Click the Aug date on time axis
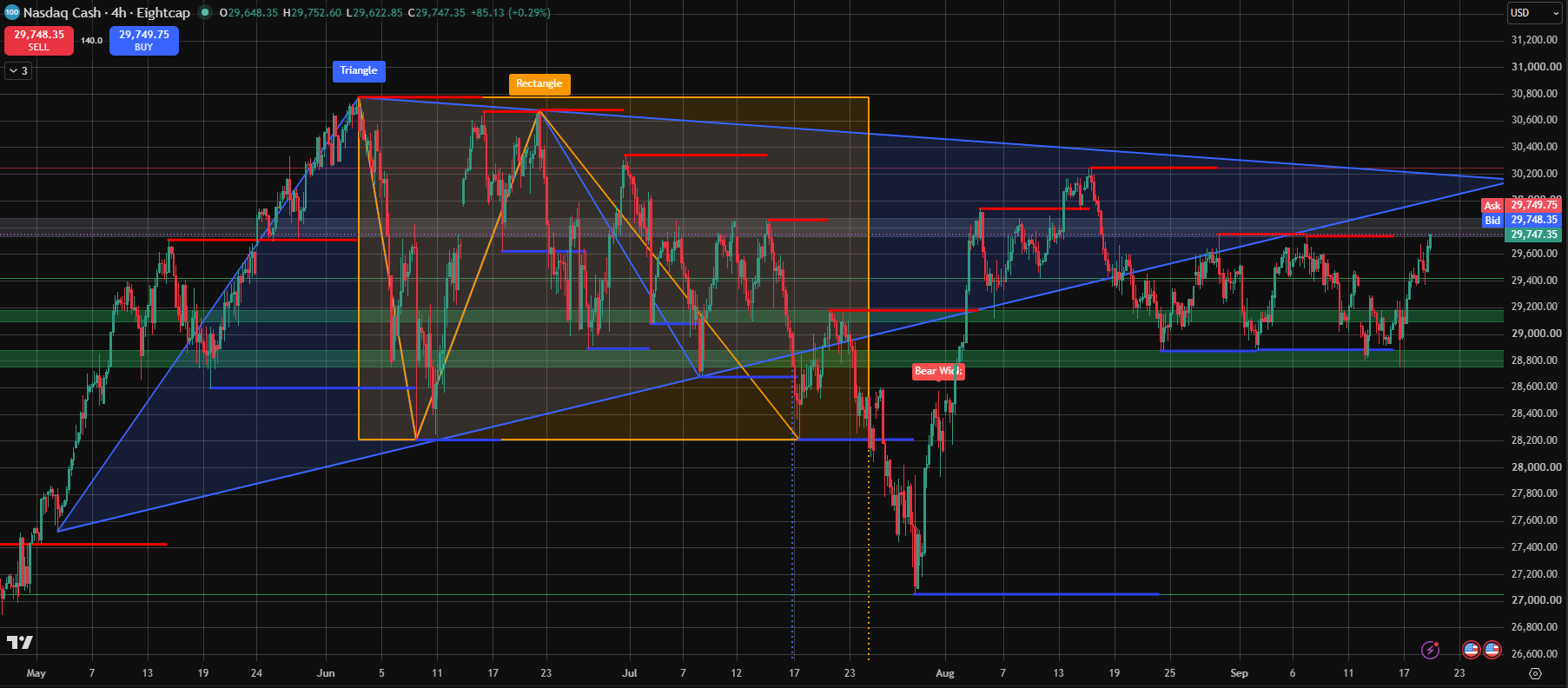This screenshot has width=1568, height=688. (x=945, y=673)
